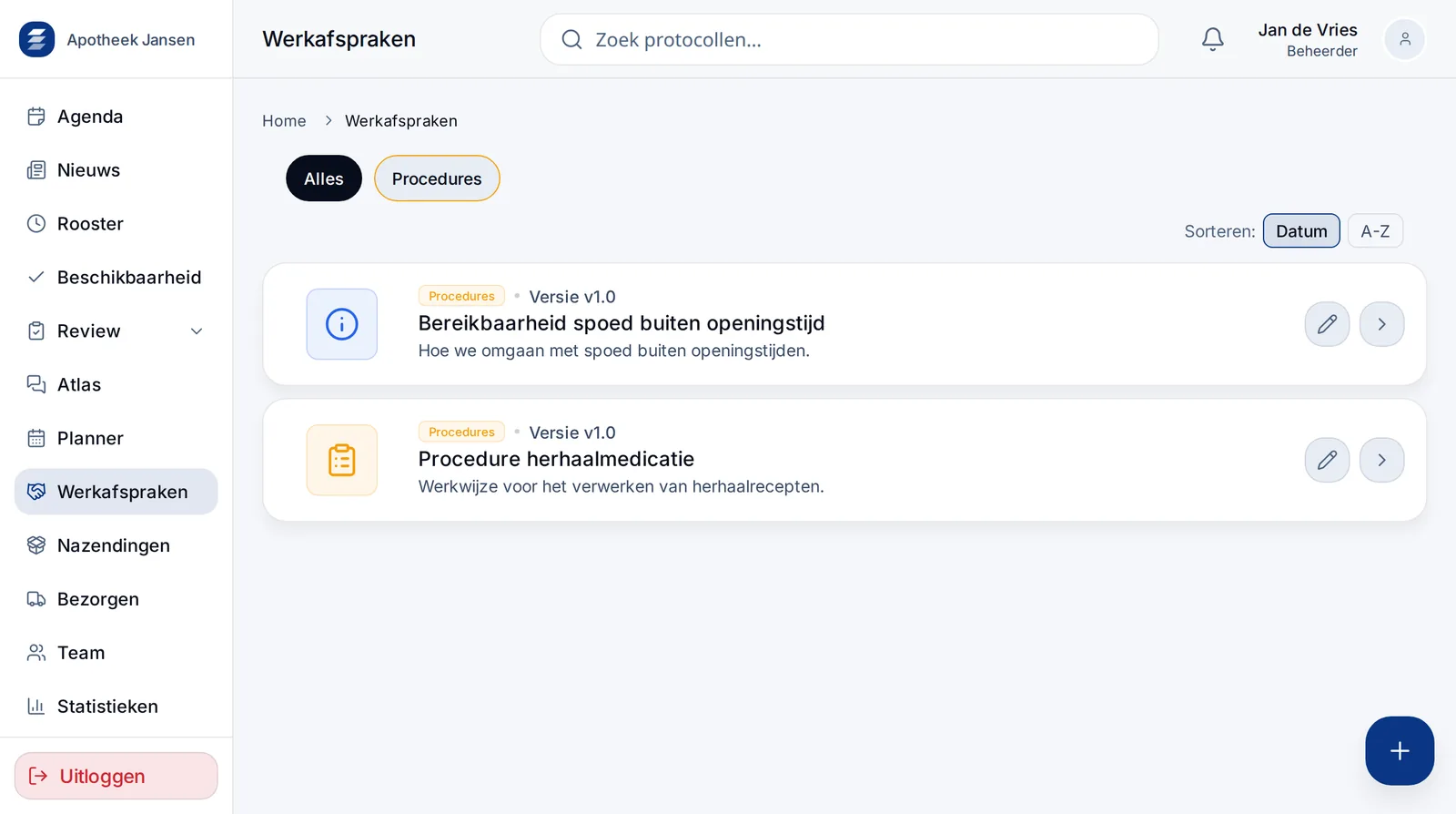Screen dimensions: 1456x814
Task: Expand the Review submenu chevron
Action: click(x=197, y=331)
